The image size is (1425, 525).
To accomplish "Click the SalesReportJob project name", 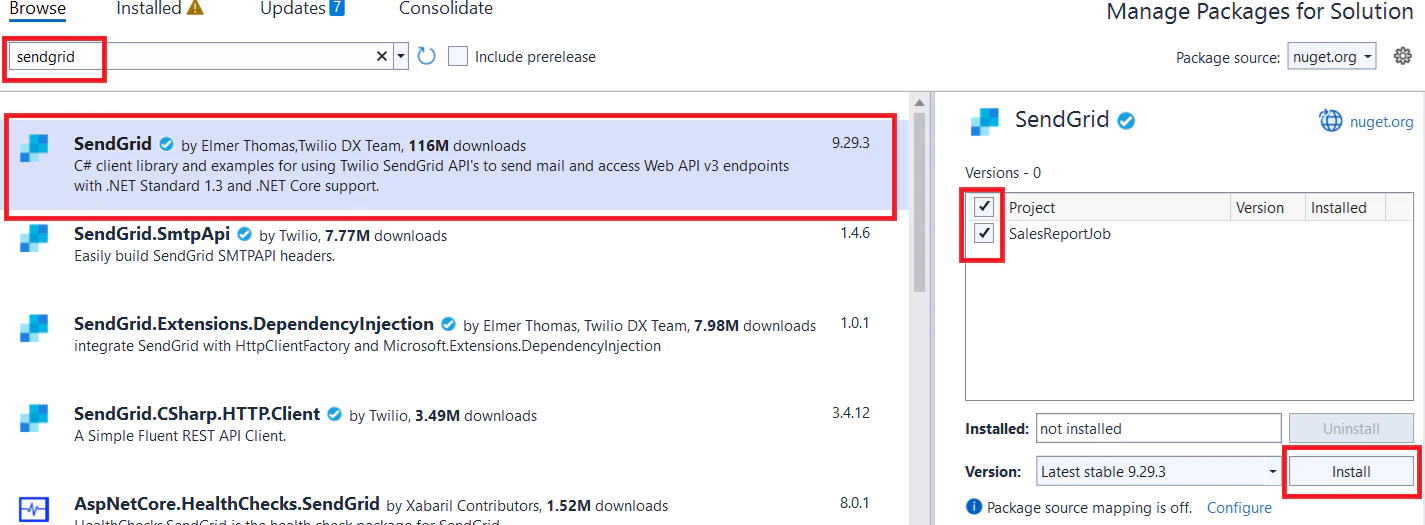I will 1059,234.
